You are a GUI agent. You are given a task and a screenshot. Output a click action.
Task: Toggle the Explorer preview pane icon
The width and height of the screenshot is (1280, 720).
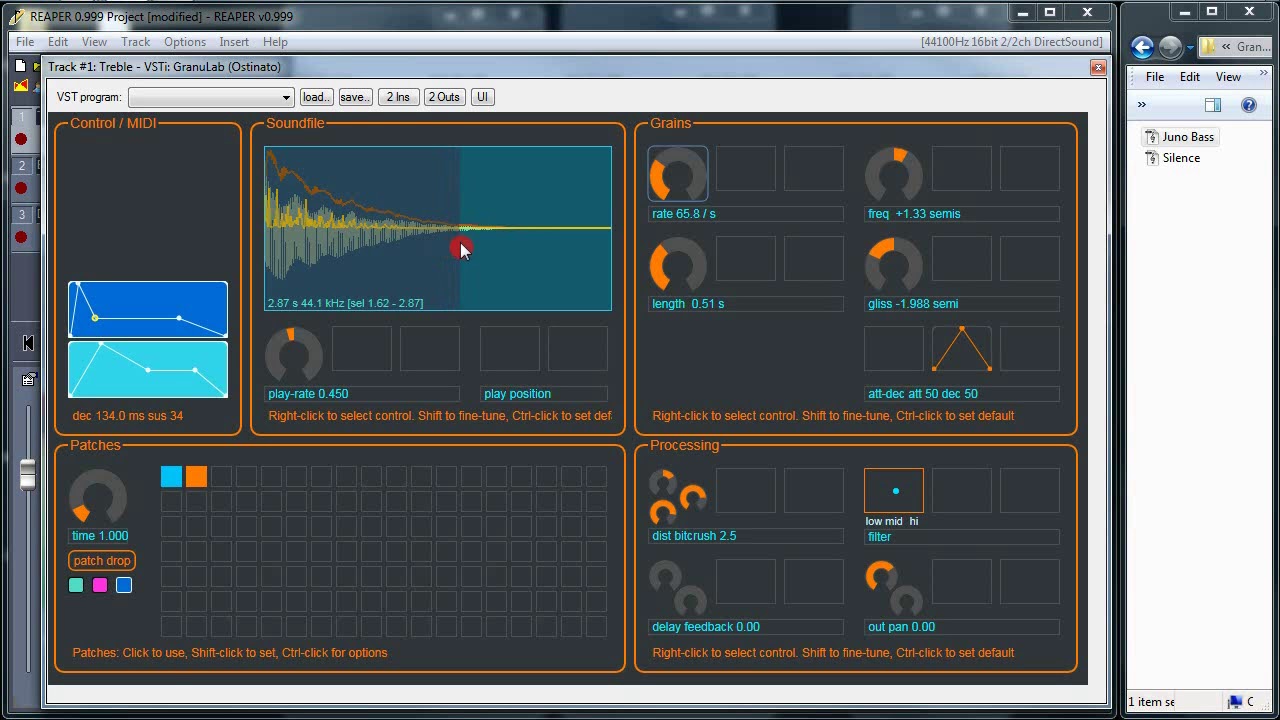(1213, 105)
